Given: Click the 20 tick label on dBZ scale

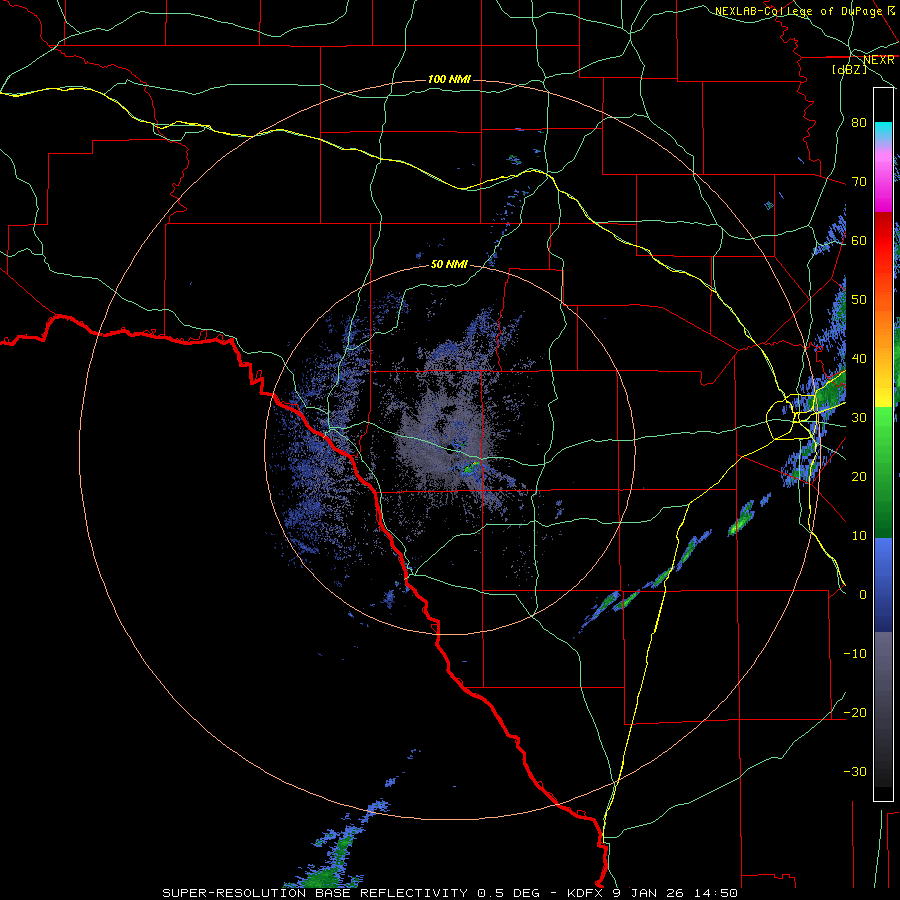Looking at the screenshot, I should pos(859,476).
